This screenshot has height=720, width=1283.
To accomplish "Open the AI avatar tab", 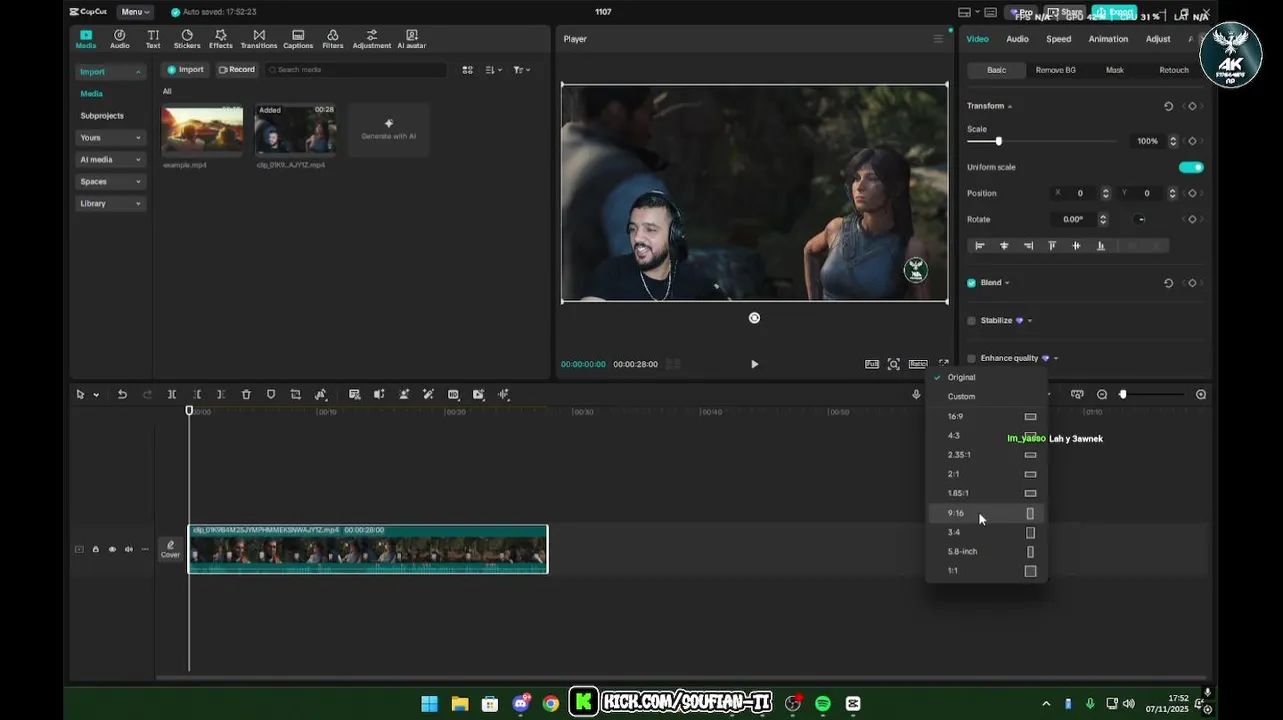I will click(x=412, y=39).
